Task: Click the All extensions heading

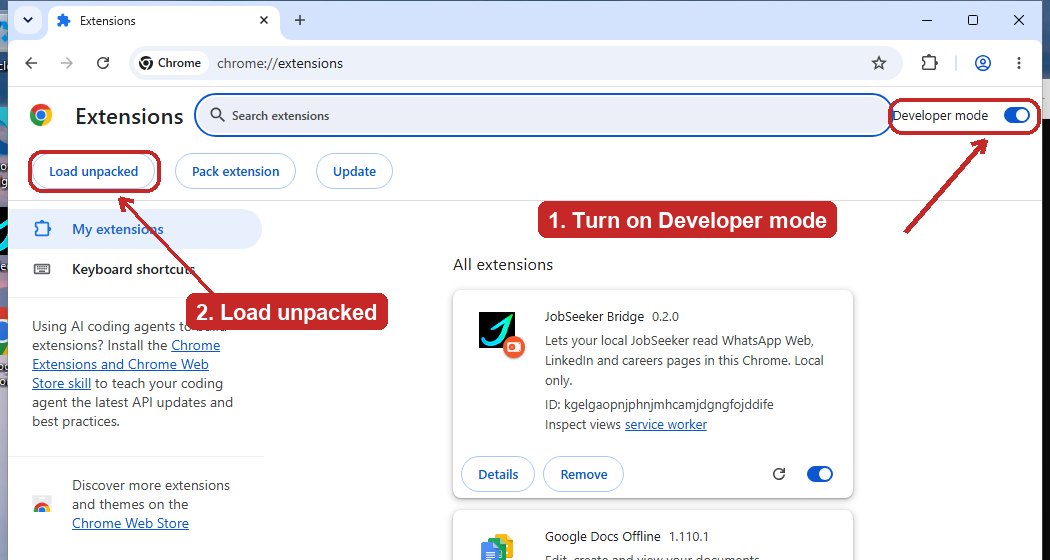Action: (x=503, y=265)
